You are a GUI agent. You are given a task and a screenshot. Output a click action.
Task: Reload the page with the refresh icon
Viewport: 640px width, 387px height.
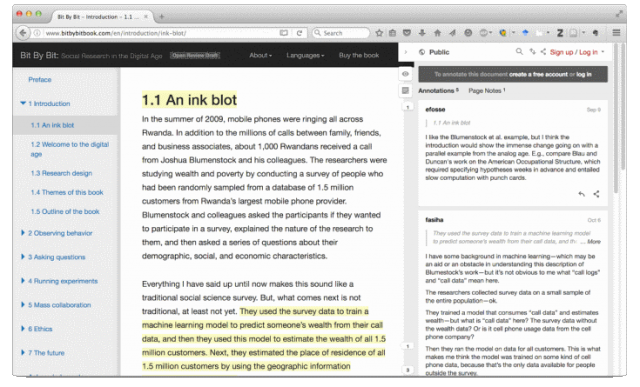point(299,33)
